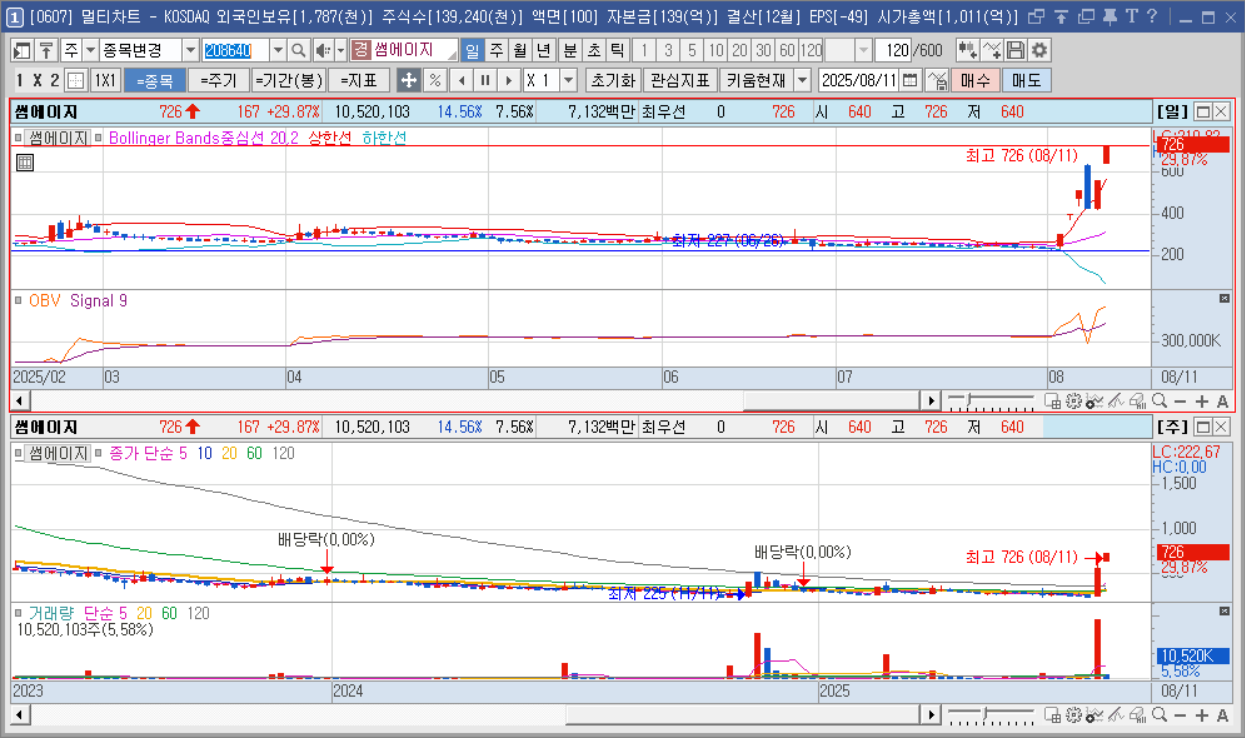This screenshot has height=738, width=1245.
Task: Select the 년 yearly period button
Action: click(x=543, y=50)
